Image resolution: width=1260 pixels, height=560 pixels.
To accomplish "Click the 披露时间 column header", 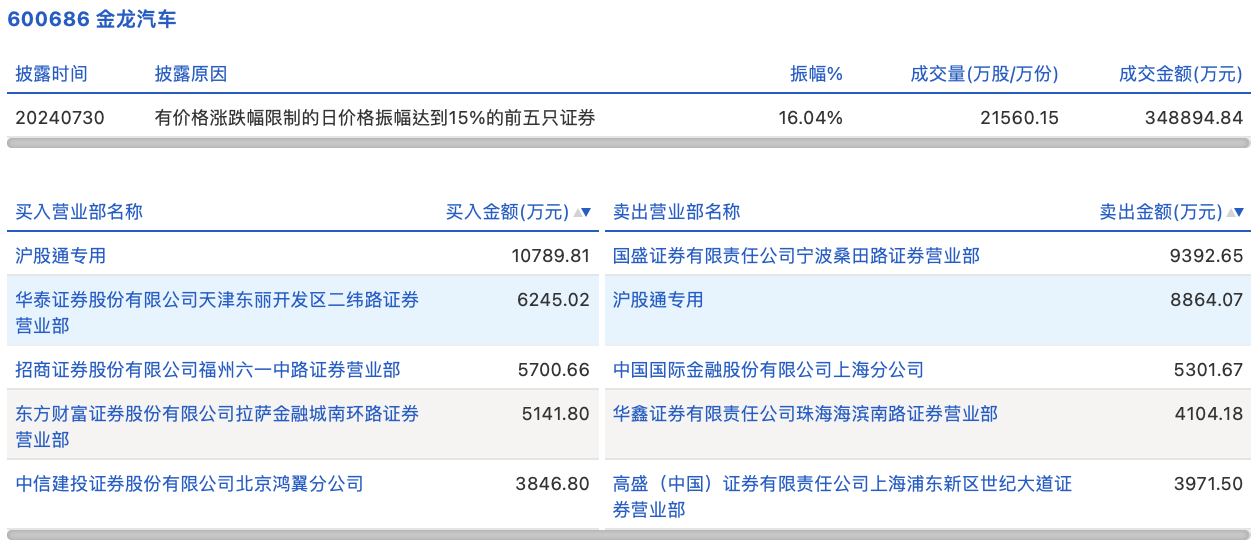I will (x=51, y=74).
